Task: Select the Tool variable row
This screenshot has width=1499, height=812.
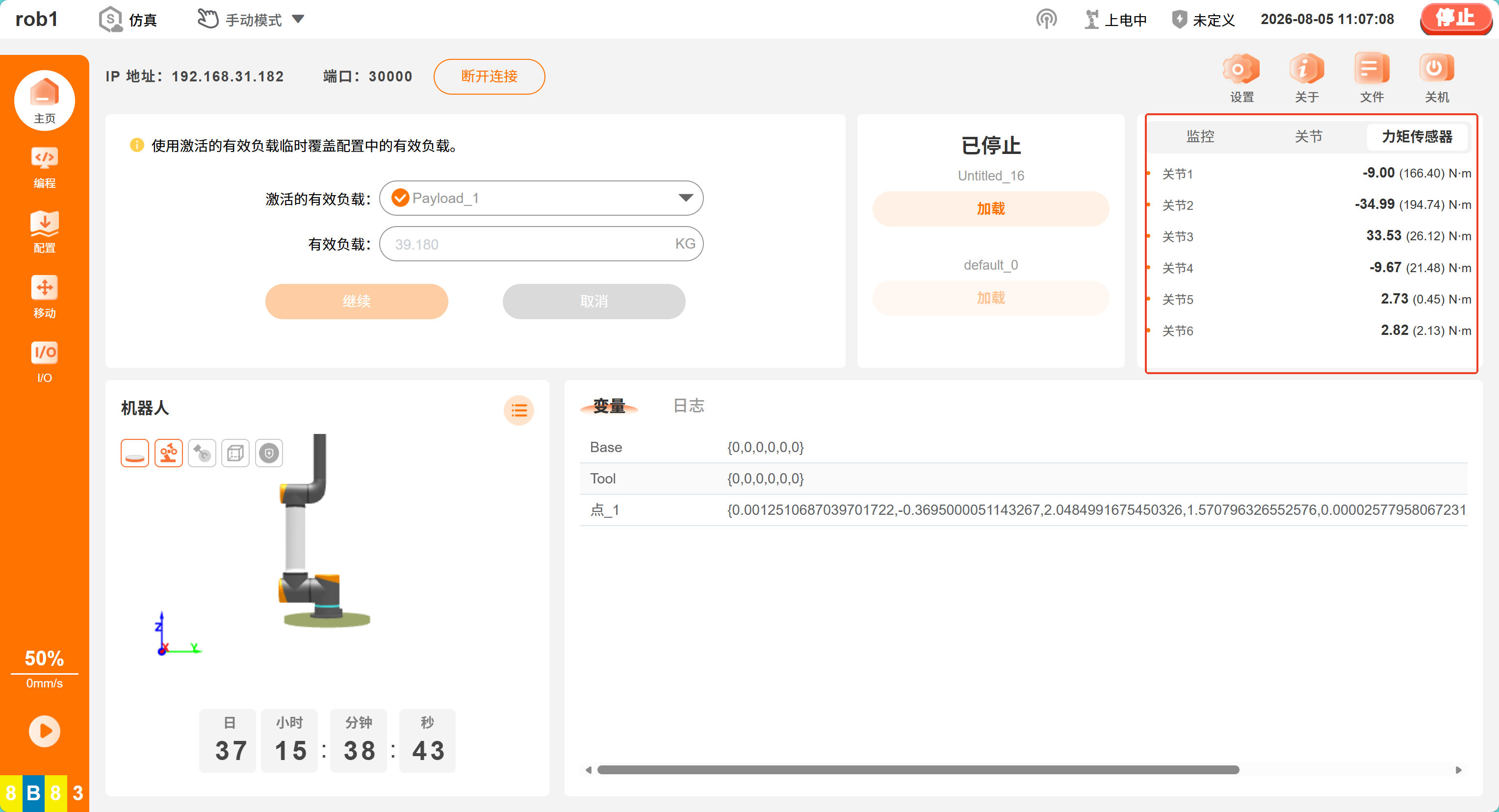Action: [1024, 479]
